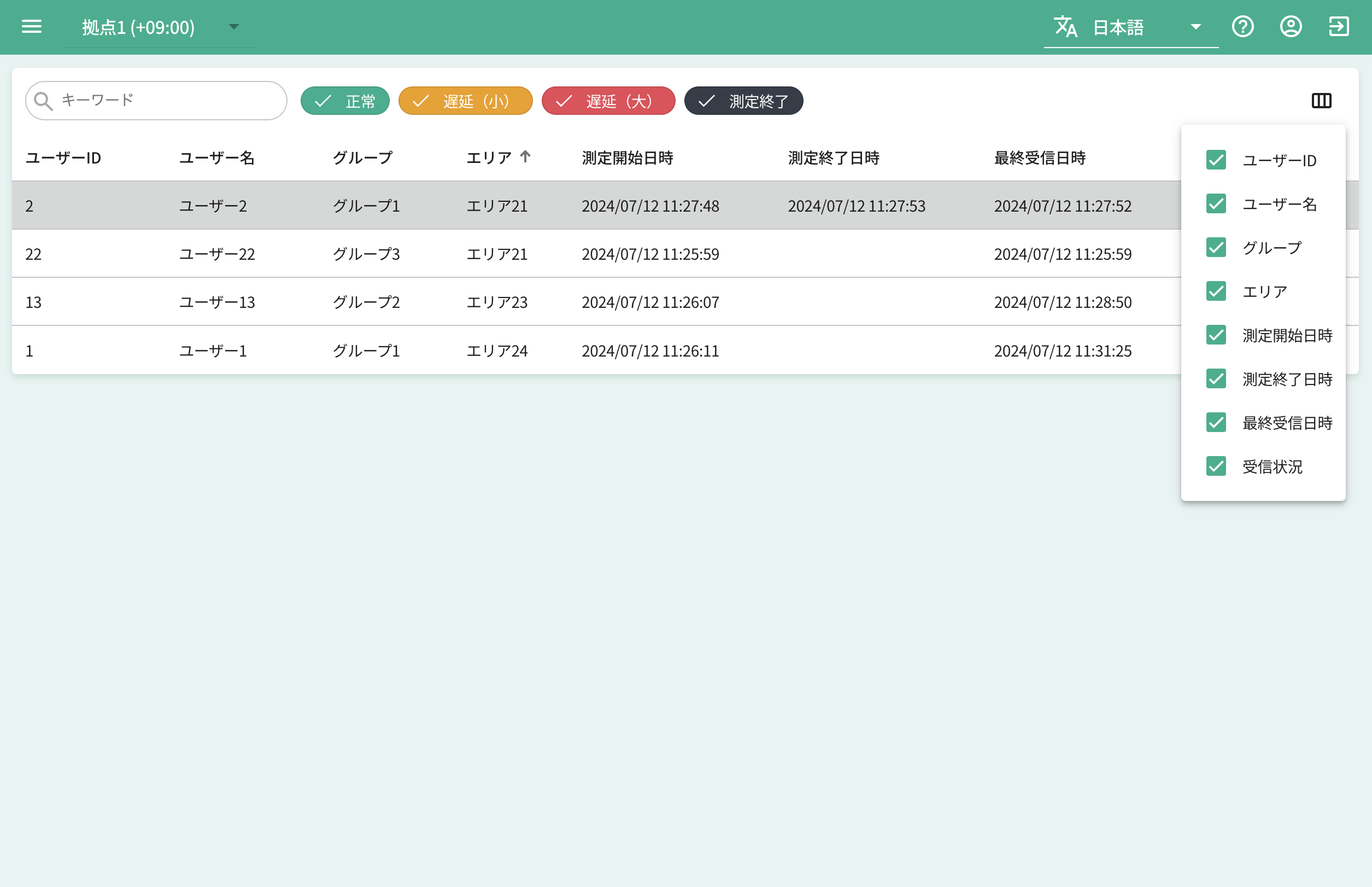Click the logout icon

1339,26
